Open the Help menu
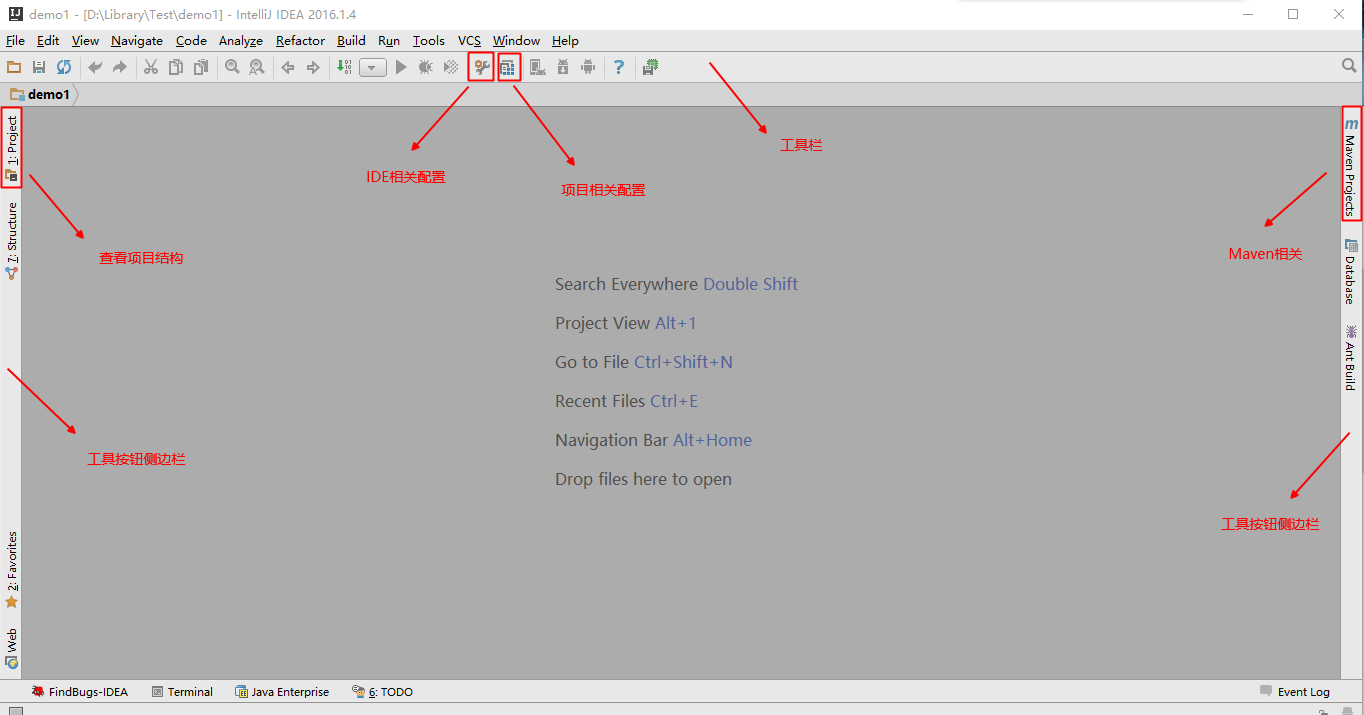Viewport: 1364px width, 715px height. (x=565, y=41)
